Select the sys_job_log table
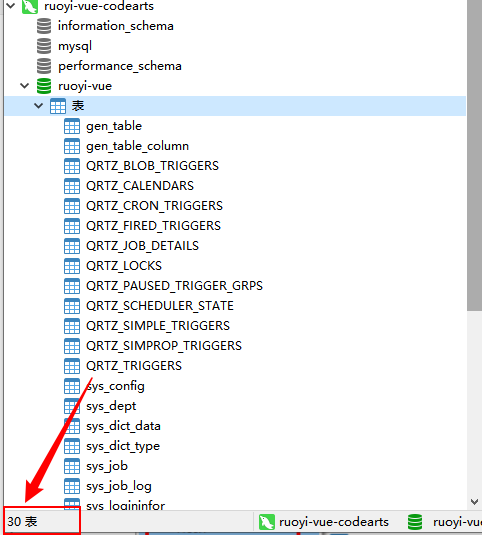Viewport: 482px width, 535px height. click(x=119, y=486)
